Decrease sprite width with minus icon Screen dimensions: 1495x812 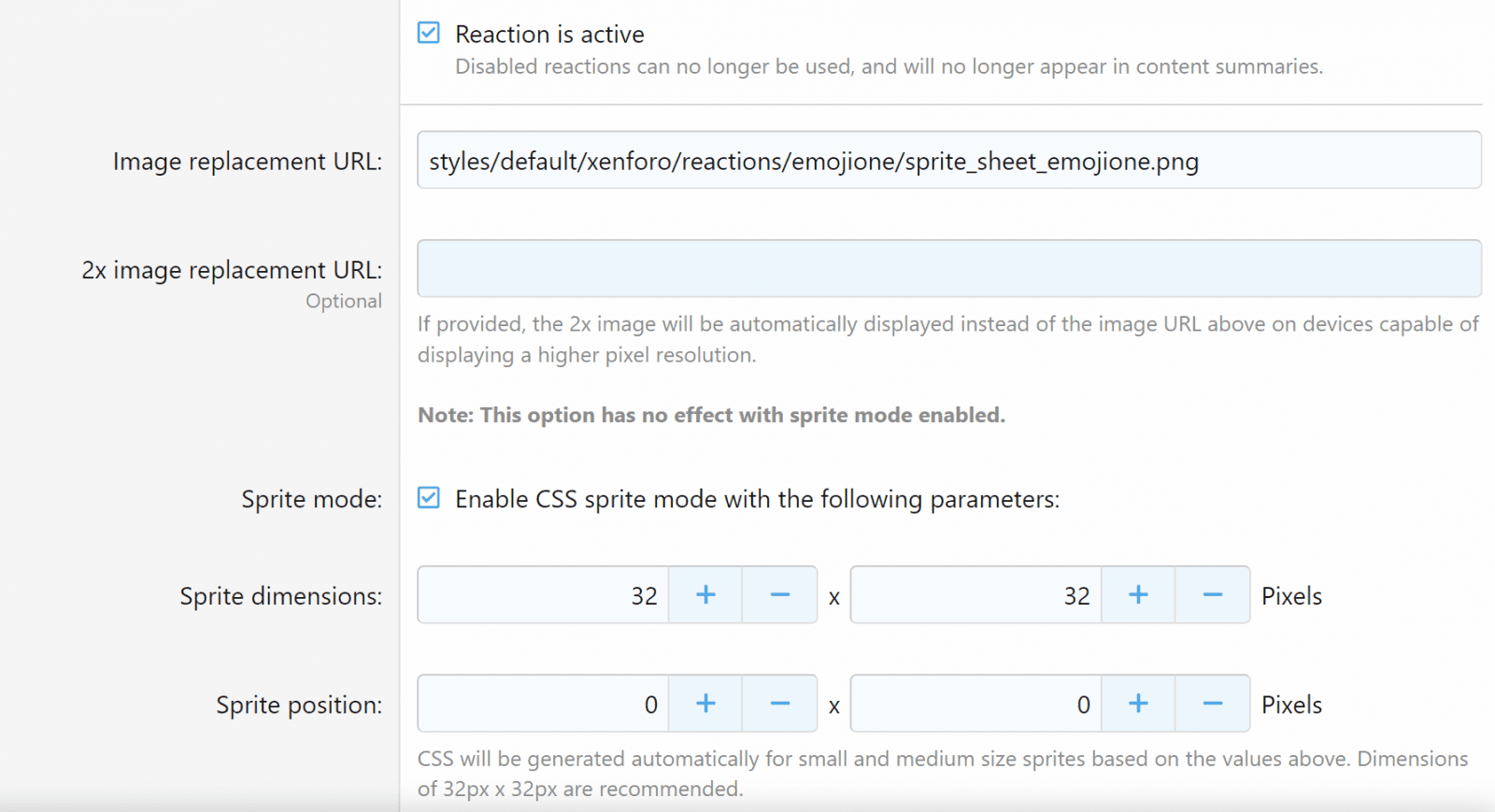coord(780,595)
